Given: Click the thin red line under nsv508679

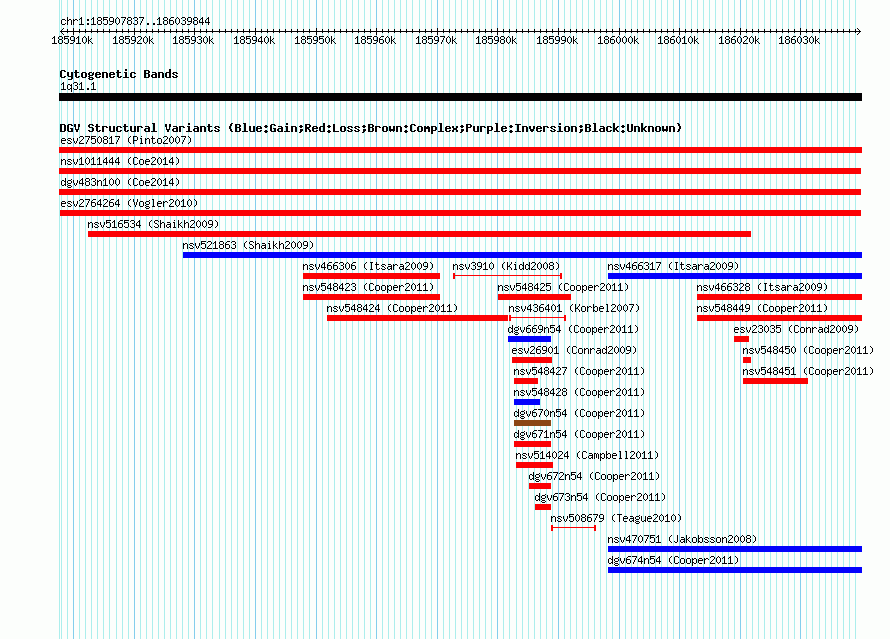Looking at the screenshot, I should click(573, 528).
